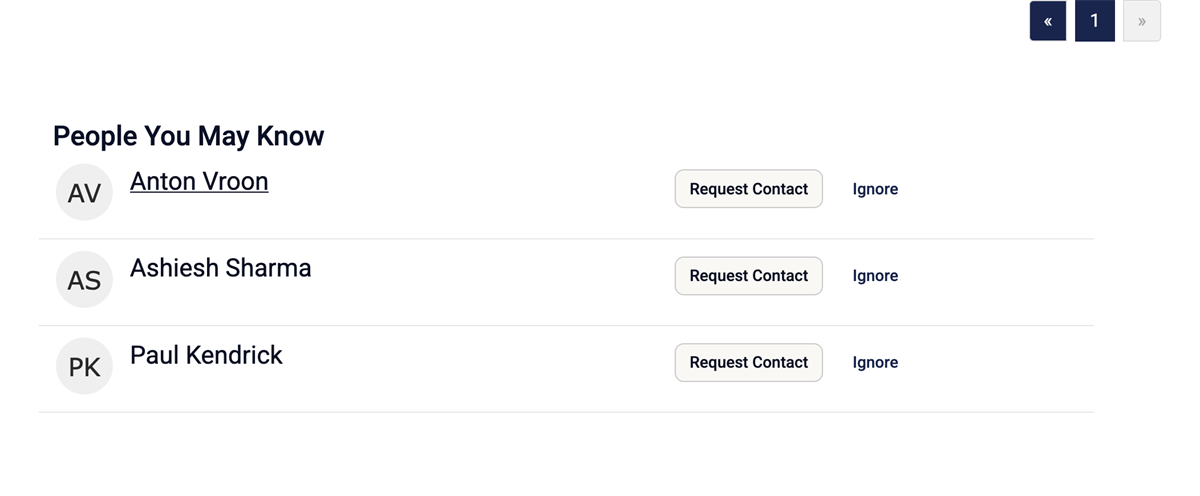This screenshot has width=1200, height=496.
Task: Ignore the Anton Vroon suggestion
Action: pyautogui.click(x=875, y=189)
